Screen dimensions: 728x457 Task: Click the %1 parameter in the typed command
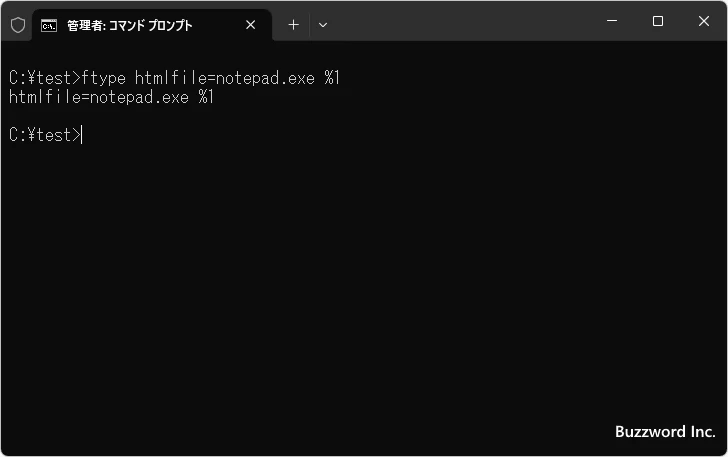(x=332, y=78)
